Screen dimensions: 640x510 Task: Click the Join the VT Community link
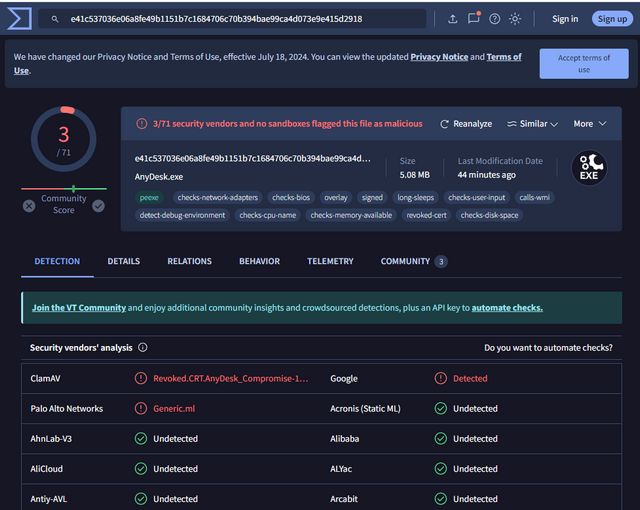pyautogui.click(x=79, y=308)
